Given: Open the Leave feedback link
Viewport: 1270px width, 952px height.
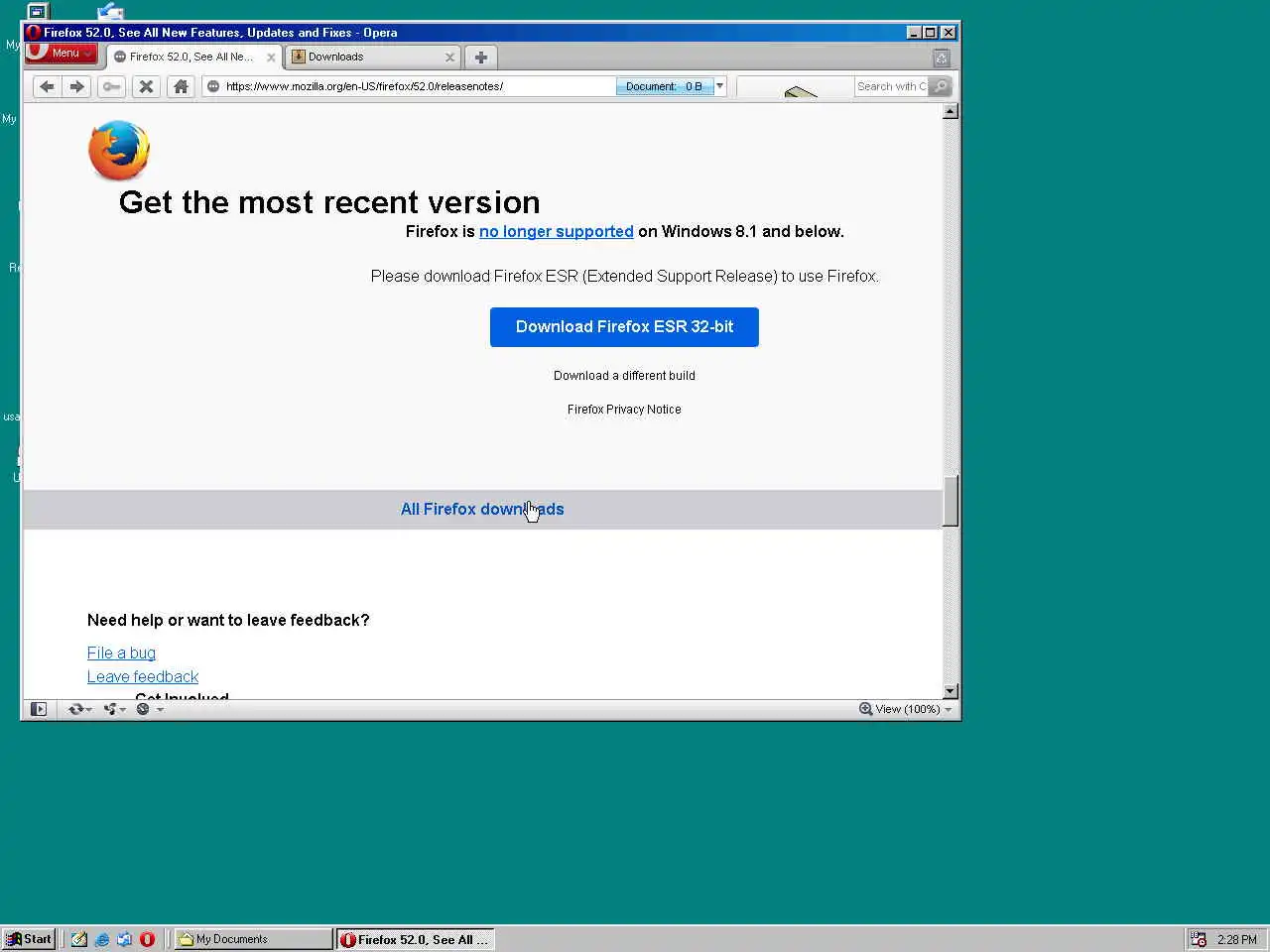Looking at the screenshot, I should click(x=143, y=676).
